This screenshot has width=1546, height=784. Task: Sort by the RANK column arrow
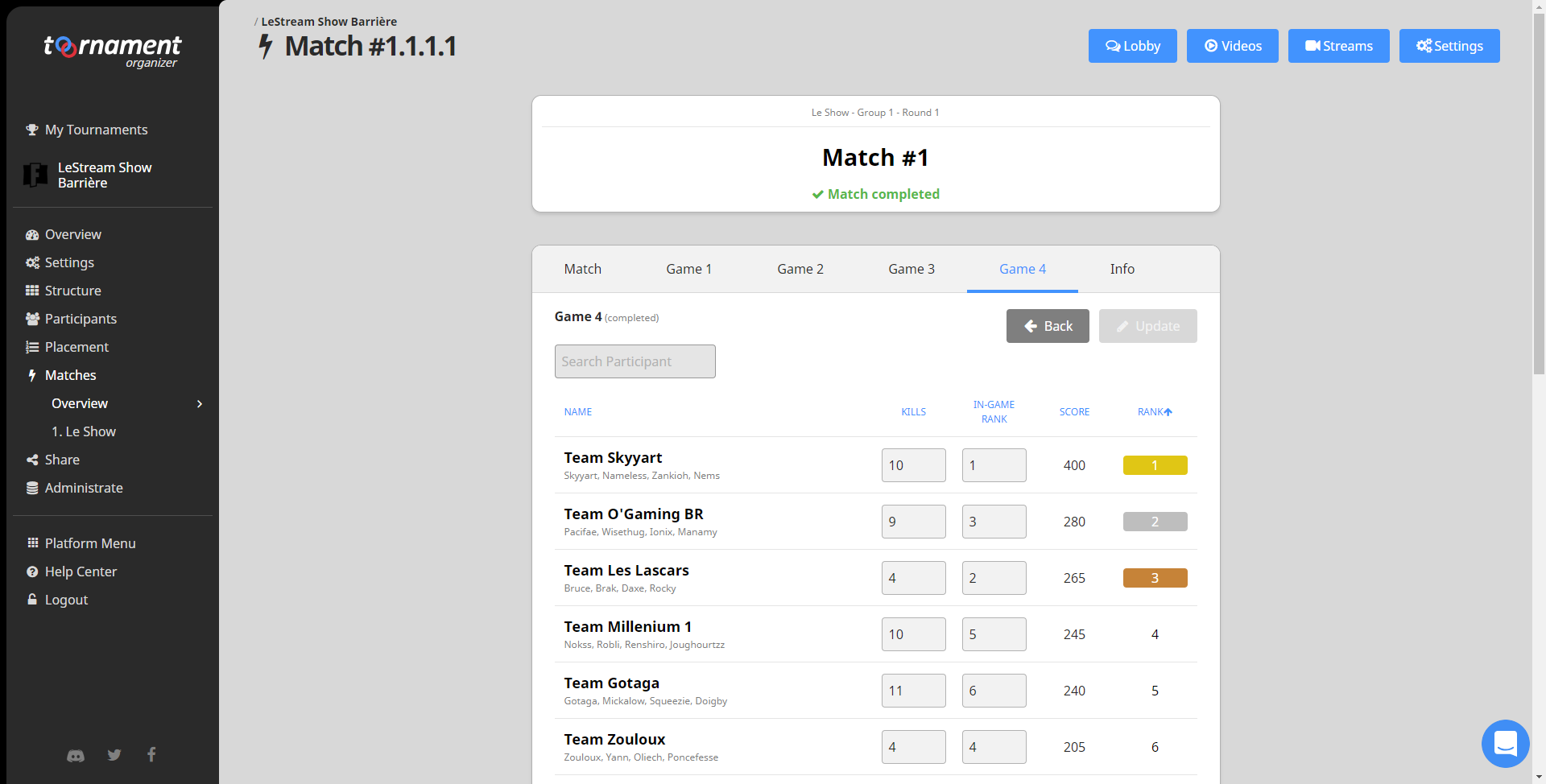[x=1168, y=412]
